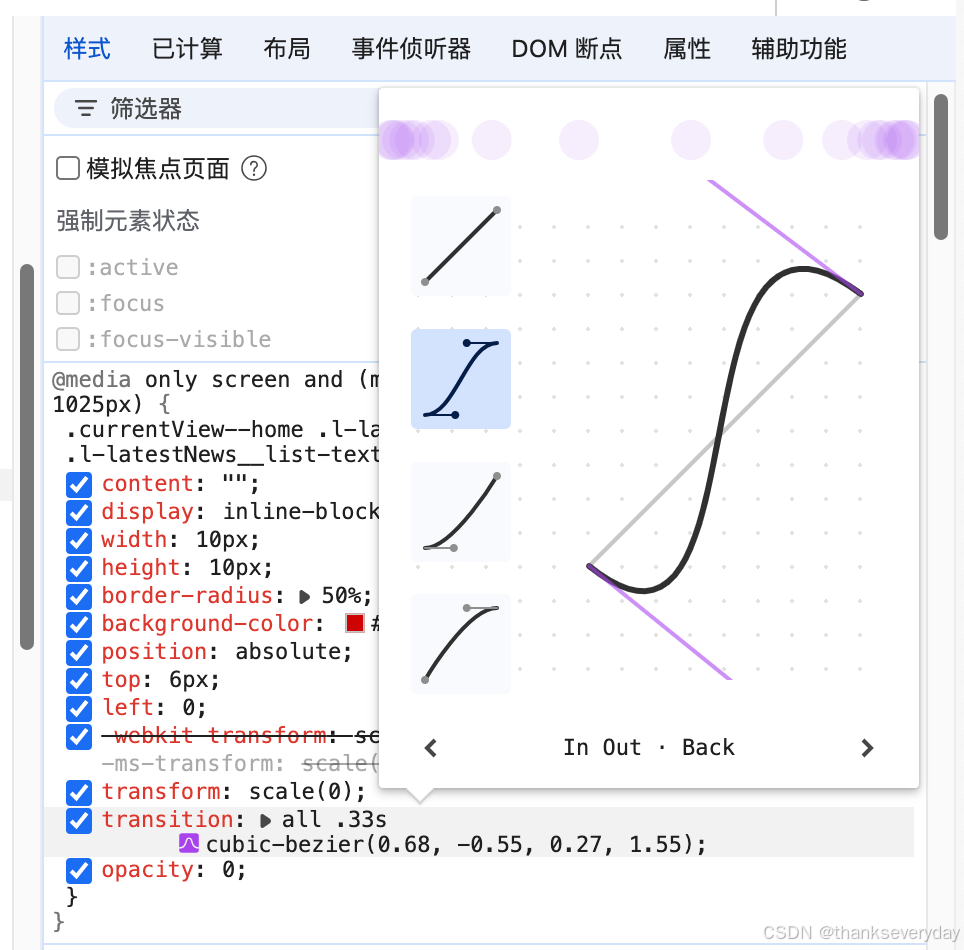Expand the border-radius shorthand triangle
The image size is (964, 950).
(x=304, y=596)
